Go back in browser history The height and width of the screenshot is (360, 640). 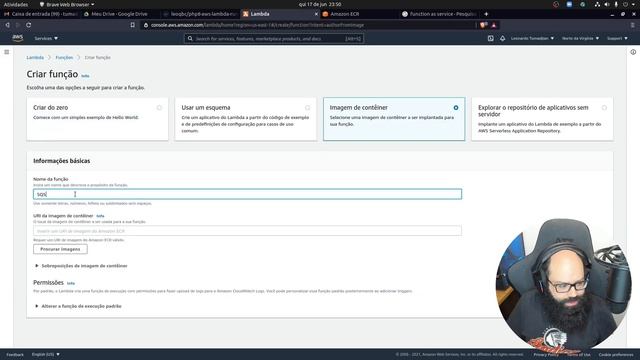(x=7, y=25)
